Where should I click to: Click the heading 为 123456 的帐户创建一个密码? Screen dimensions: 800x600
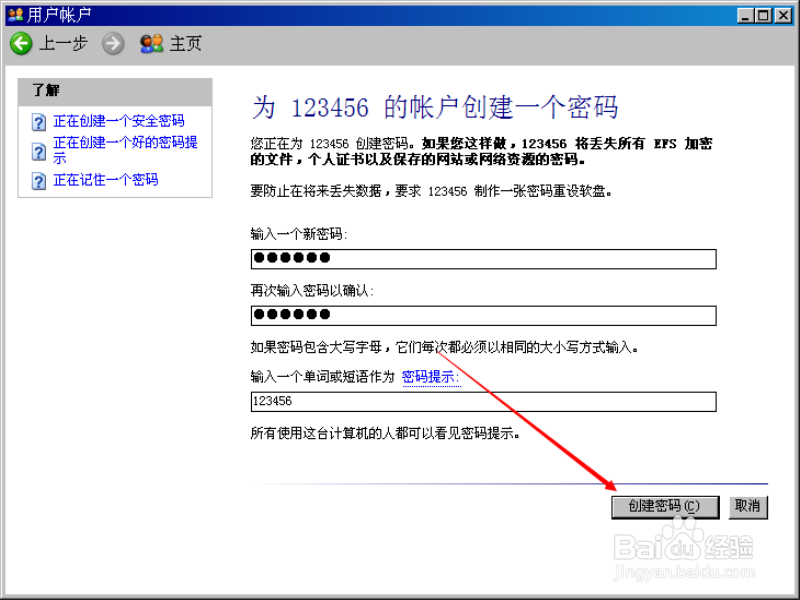[435, 108]
